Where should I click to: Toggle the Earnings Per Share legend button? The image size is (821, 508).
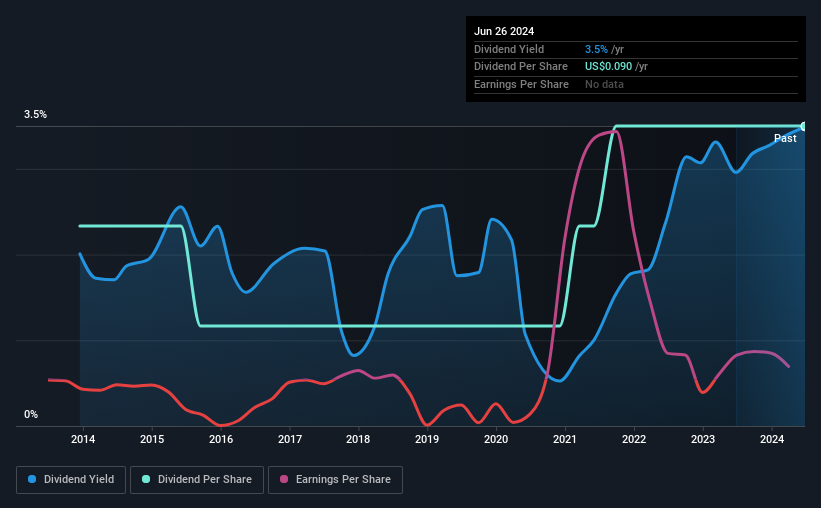click(335, 480)
